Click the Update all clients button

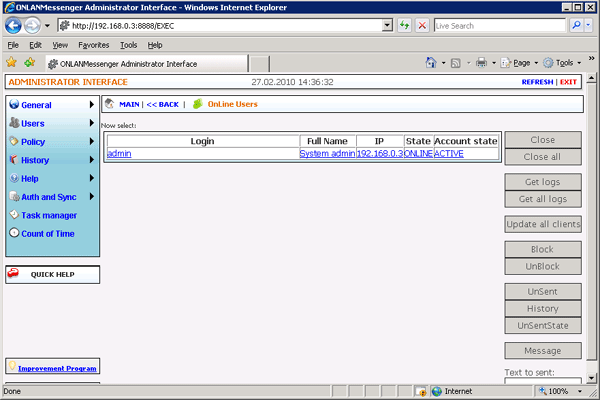(543, 224)
